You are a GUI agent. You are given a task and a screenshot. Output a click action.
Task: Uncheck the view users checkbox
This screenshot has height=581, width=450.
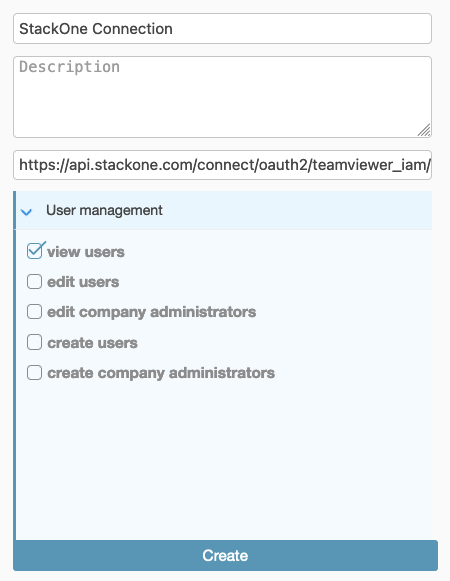pyautogui.click(x=34, y=251)
